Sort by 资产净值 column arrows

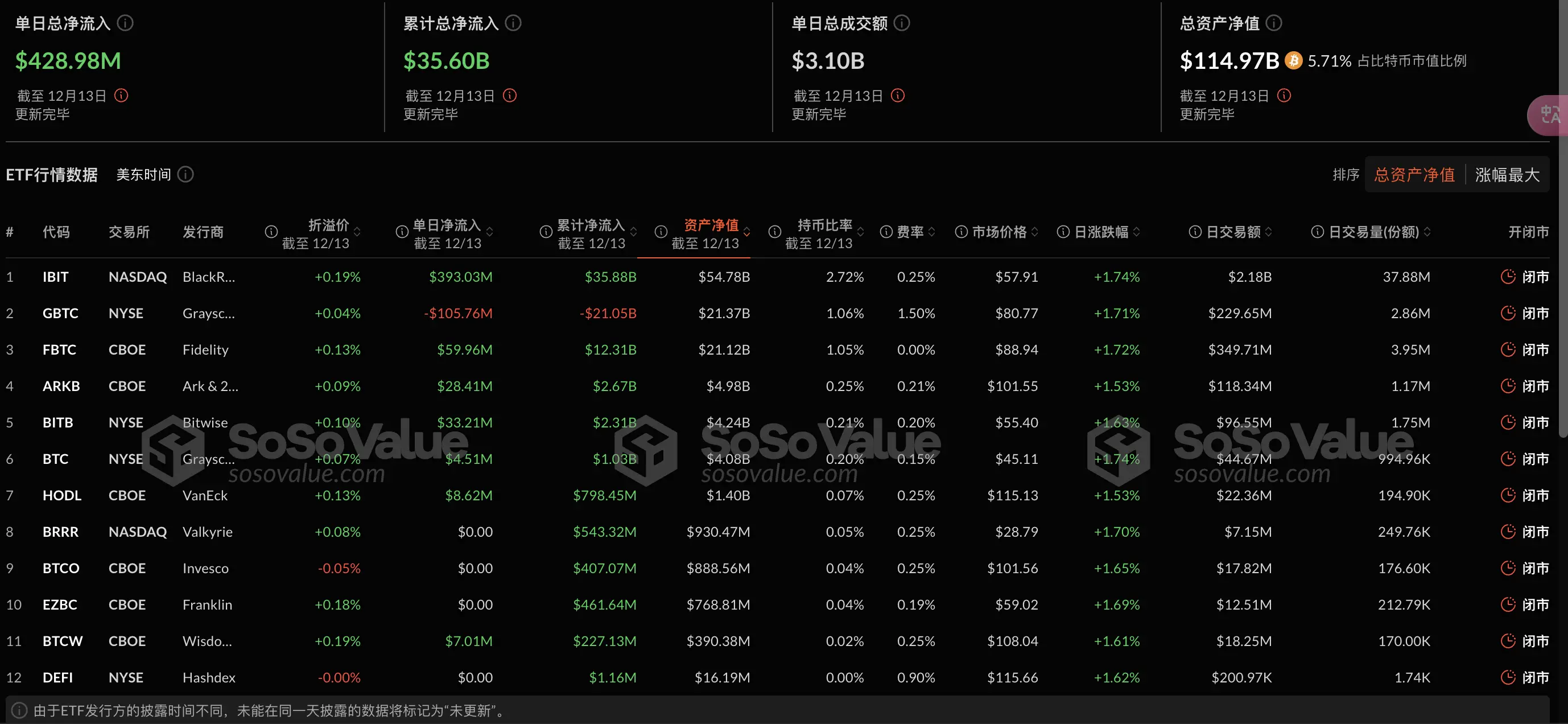click(747, 232)
